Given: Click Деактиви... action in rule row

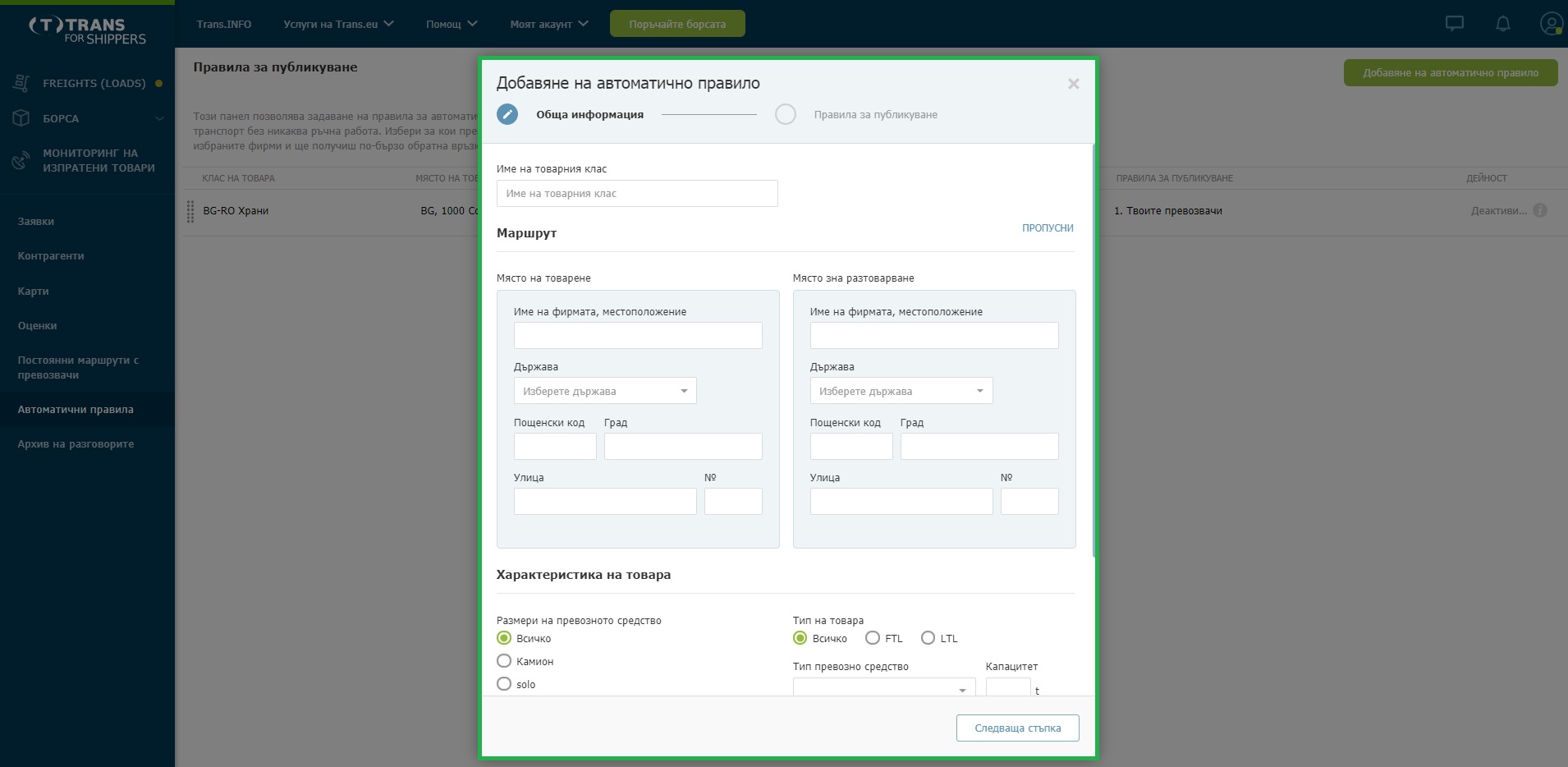Looking at the screenshot, I should 1499,211.
